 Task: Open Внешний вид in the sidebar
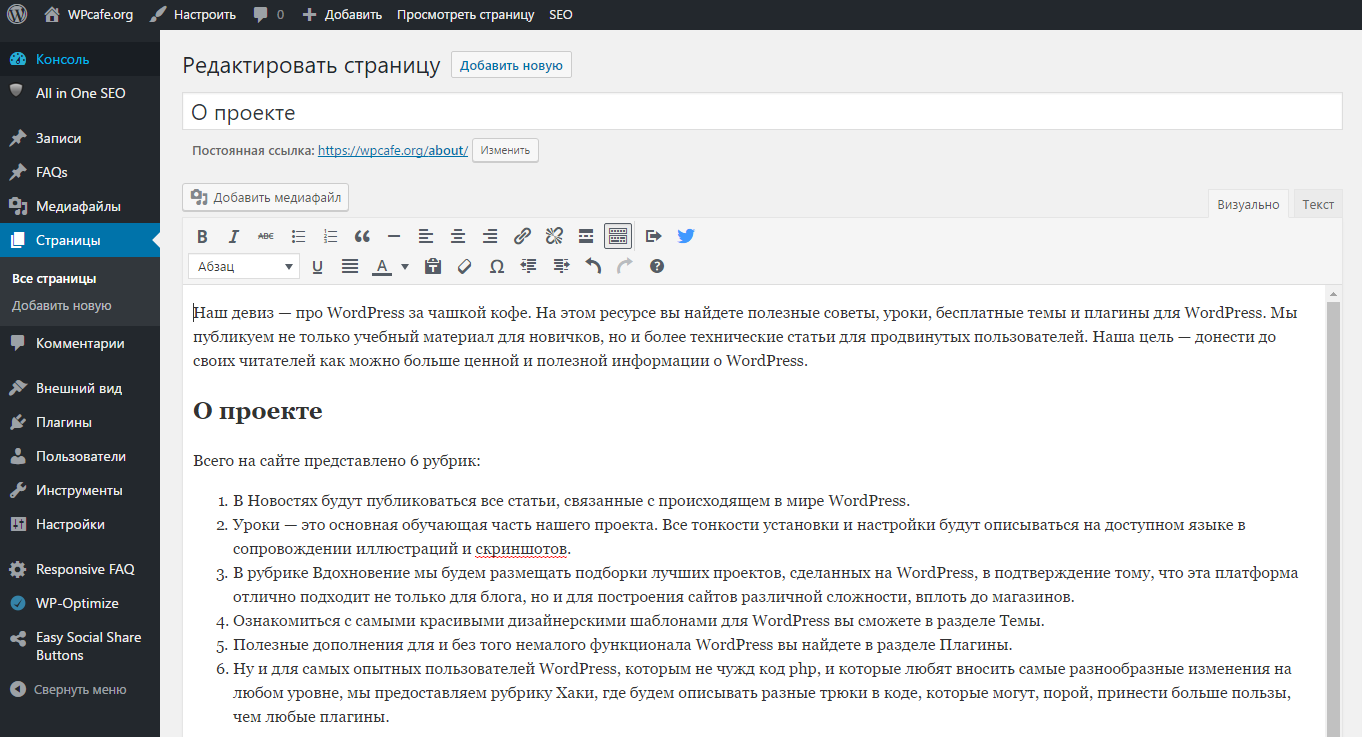(x=80, y=388)
